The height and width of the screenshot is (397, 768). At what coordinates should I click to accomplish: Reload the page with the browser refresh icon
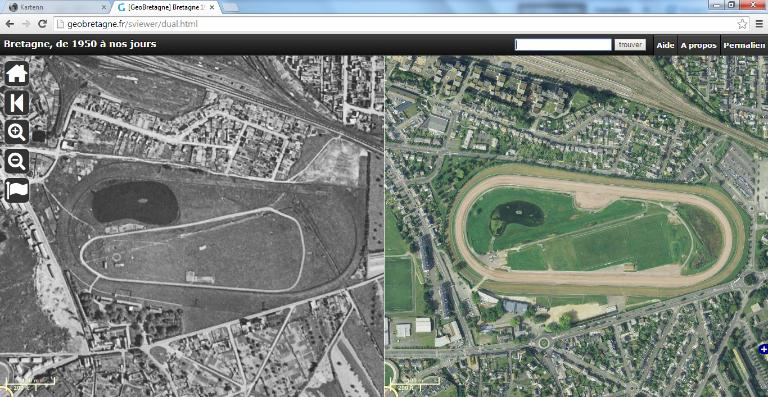coord(43,23)
